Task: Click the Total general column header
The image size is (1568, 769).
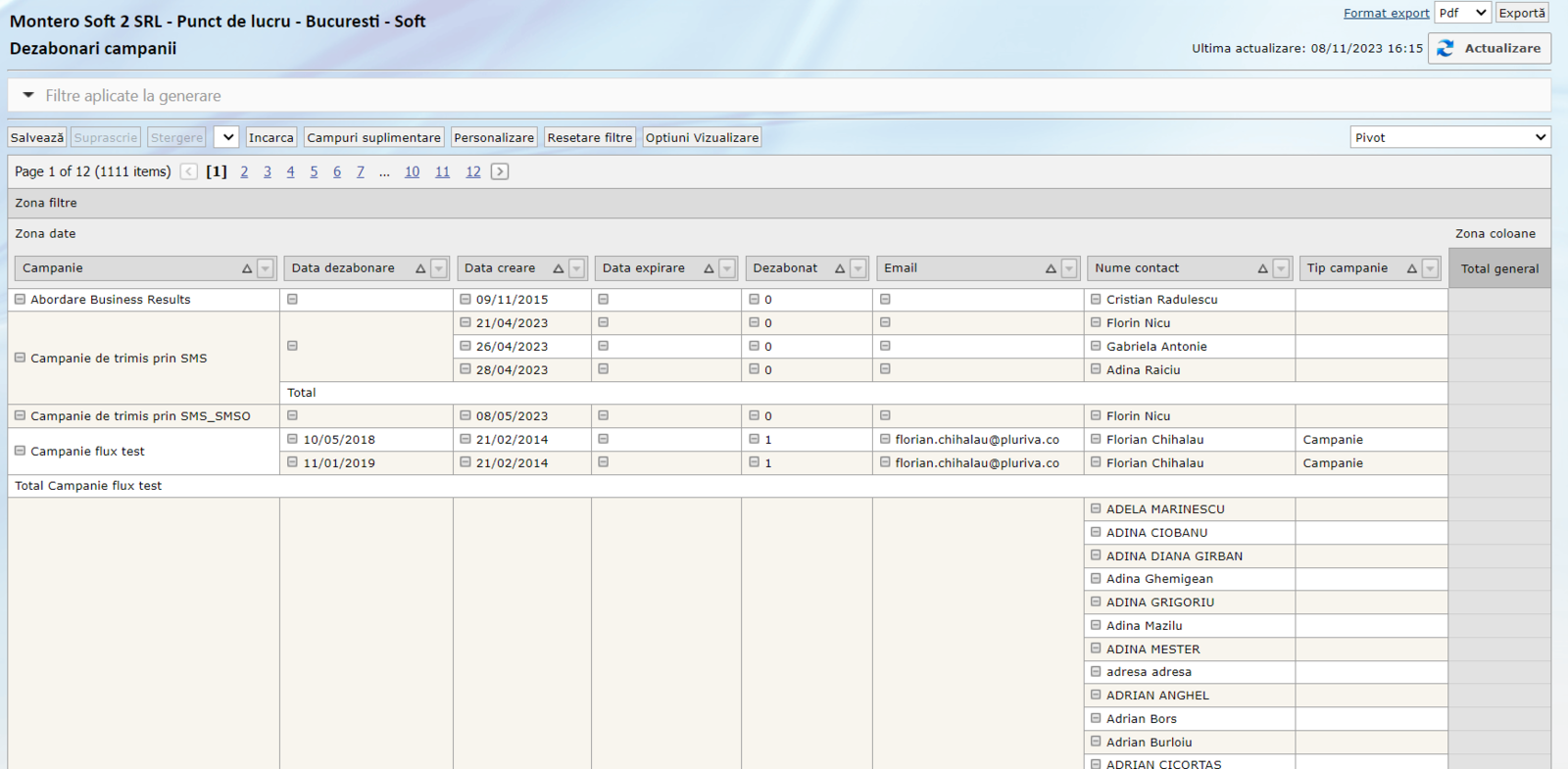Action: (x=1499, y=268)
